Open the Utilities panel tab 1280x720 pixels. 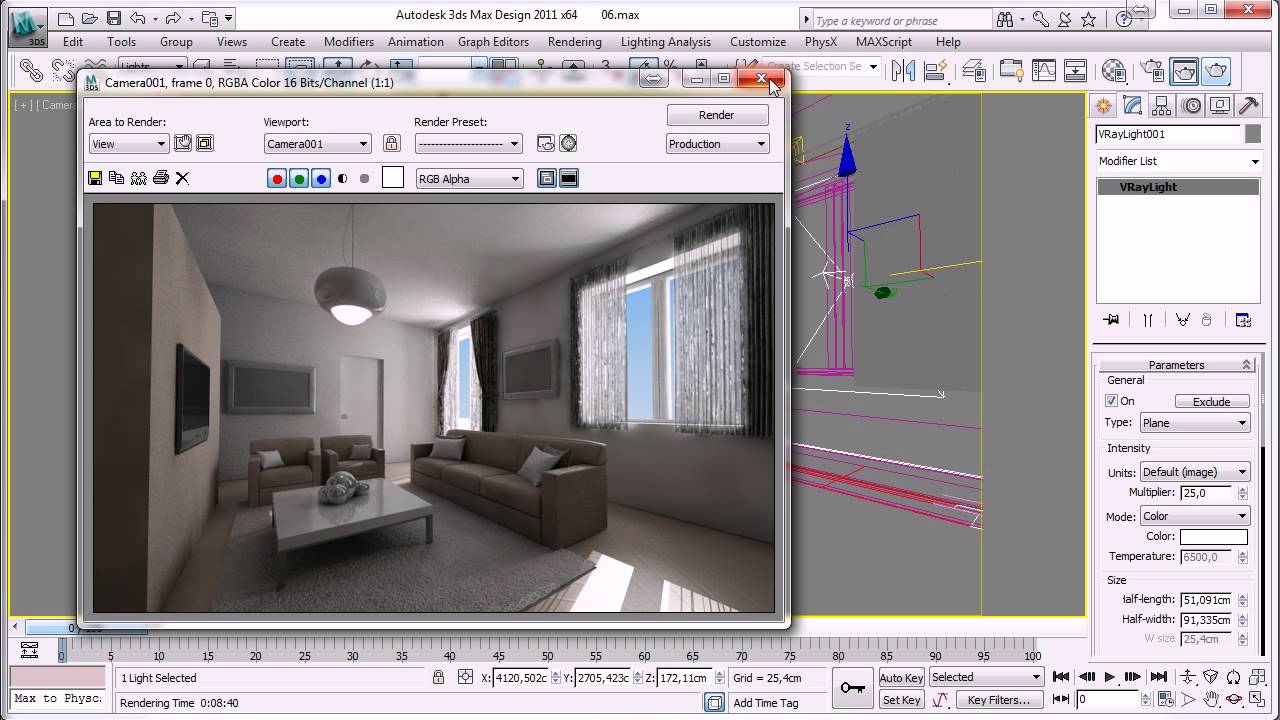point(1248,106)
